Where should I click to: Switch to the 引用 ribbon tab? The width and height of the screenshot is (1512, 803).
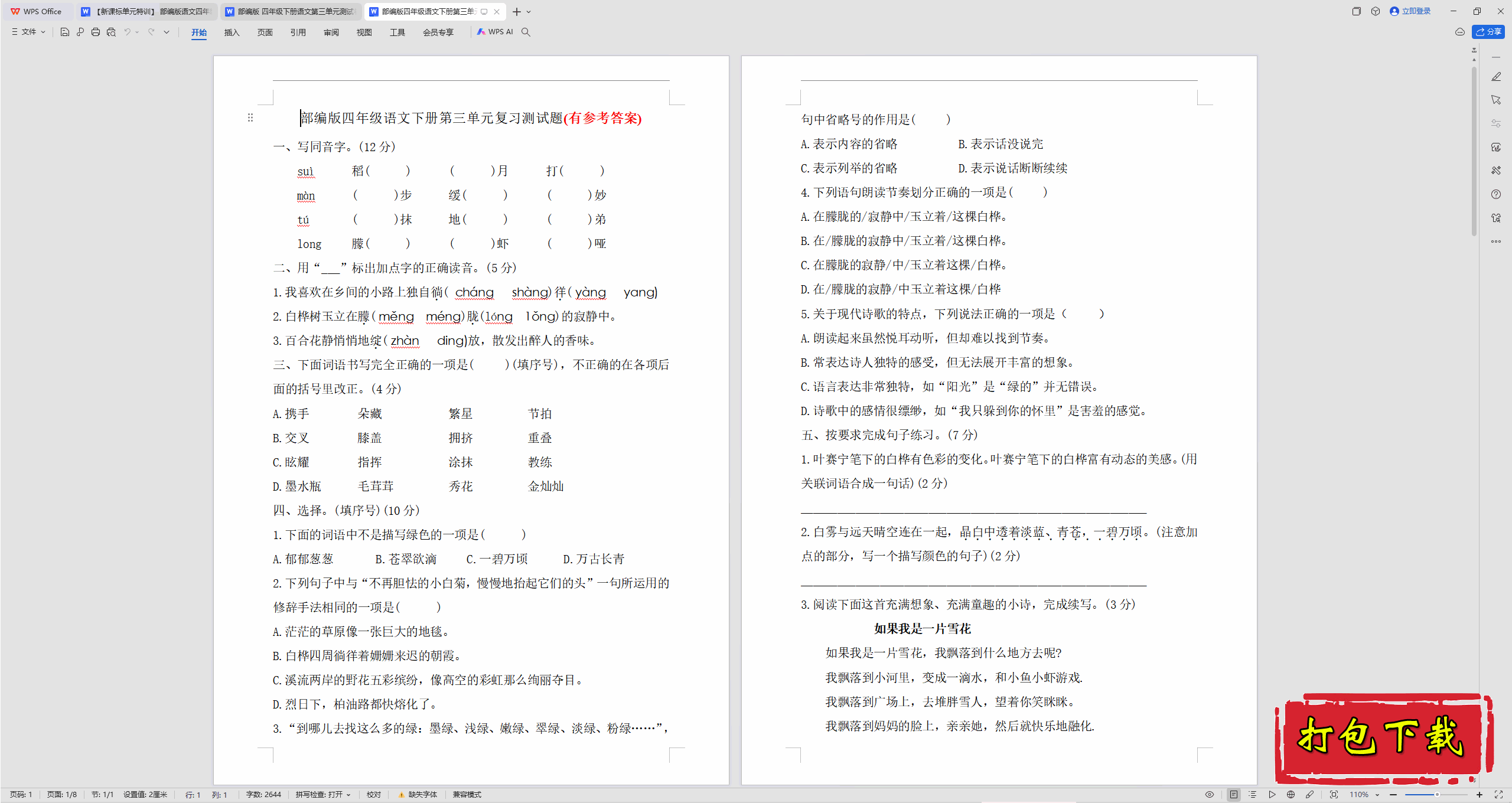click(298, 32)
